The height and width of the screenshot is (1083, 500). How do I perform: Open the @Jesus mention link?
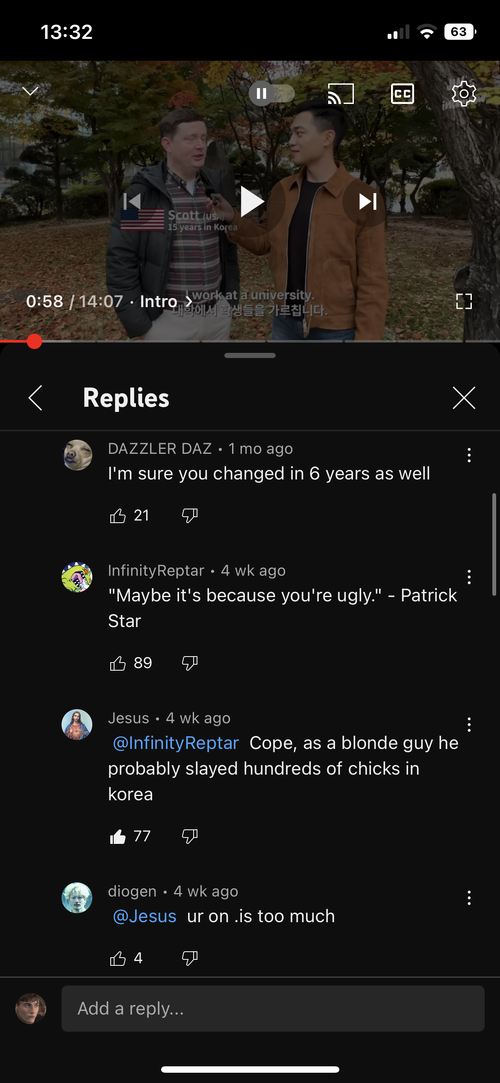tap(144, 917)
